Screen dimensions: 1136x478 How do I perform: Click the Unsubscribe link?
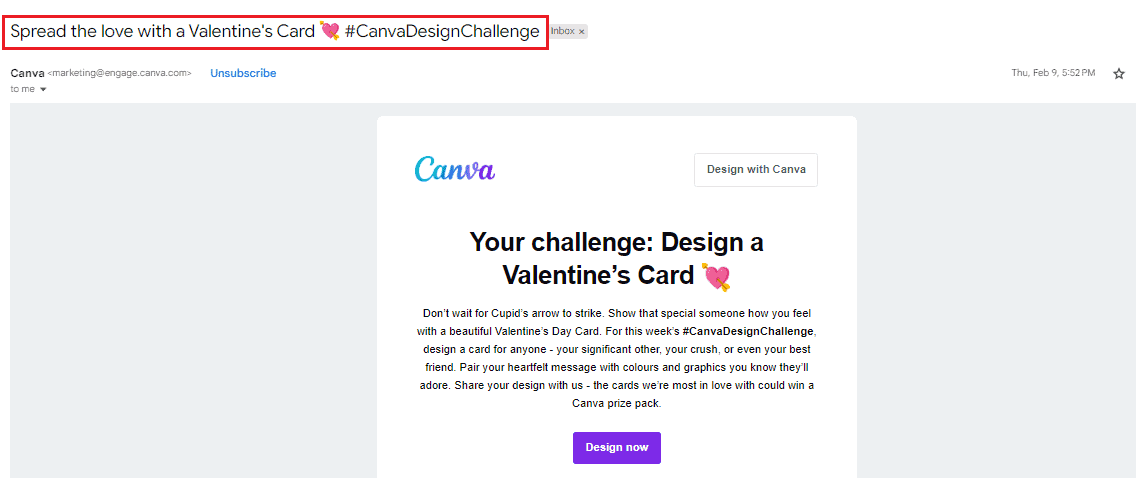(243, 73)
